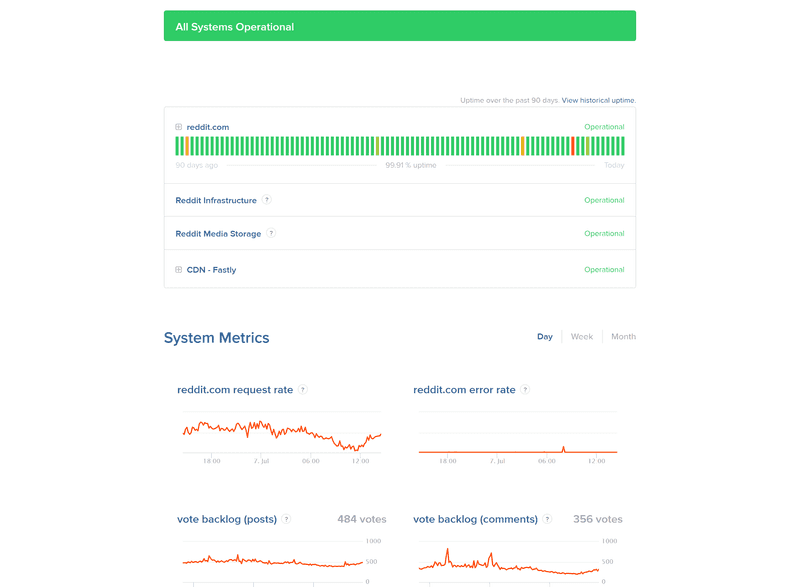Open the Reddit Media Storage help tooltip
Screen dimensions: 800x587
click(x=272, y=233)
